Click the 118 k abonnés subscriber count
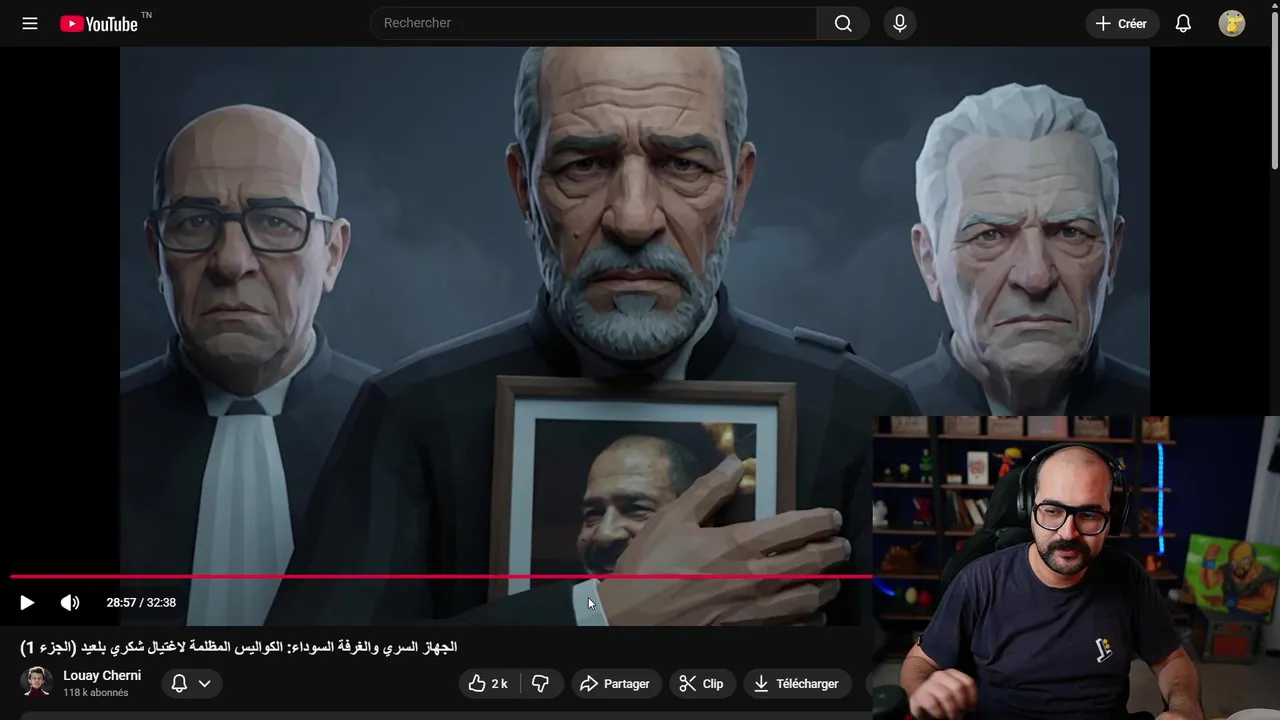The width and height of the screenshot is (1280, 720). 96,692
